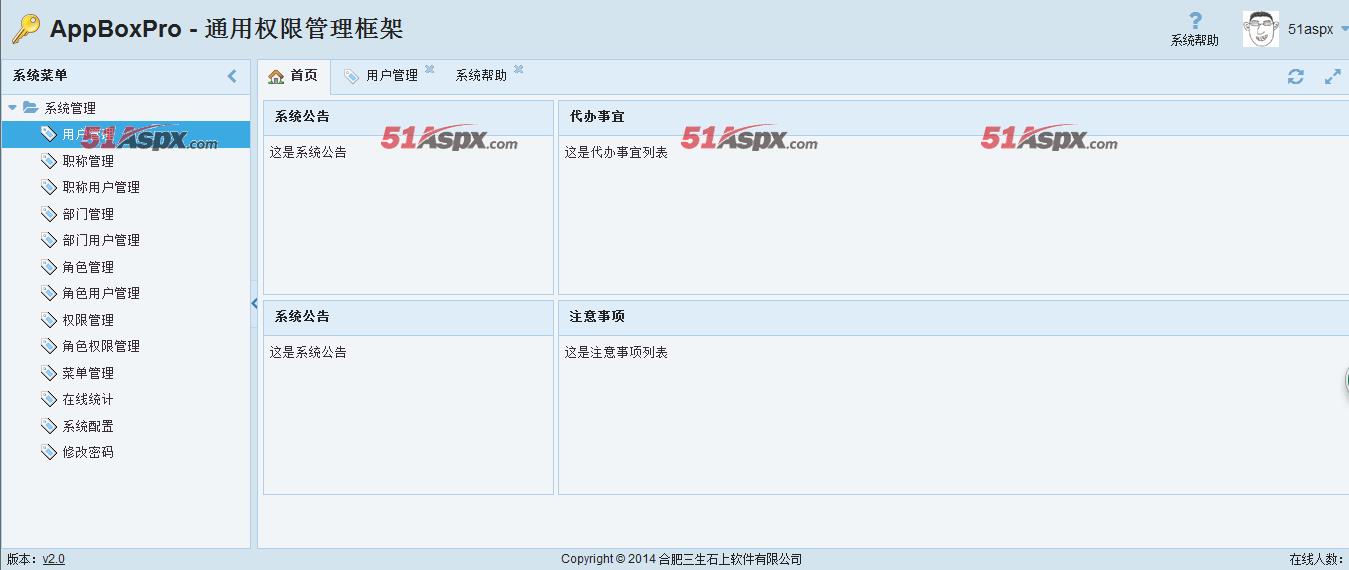
Task: Click the key logo icon beside AppBoxPro
Action: coord(26,29)
